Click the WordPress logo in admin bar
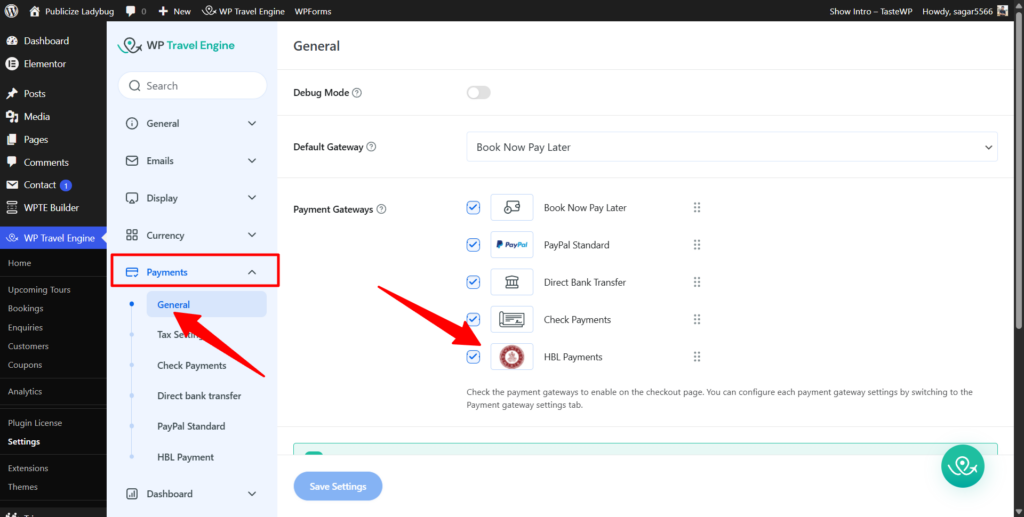1024x517 pixels. pos(12,11)
